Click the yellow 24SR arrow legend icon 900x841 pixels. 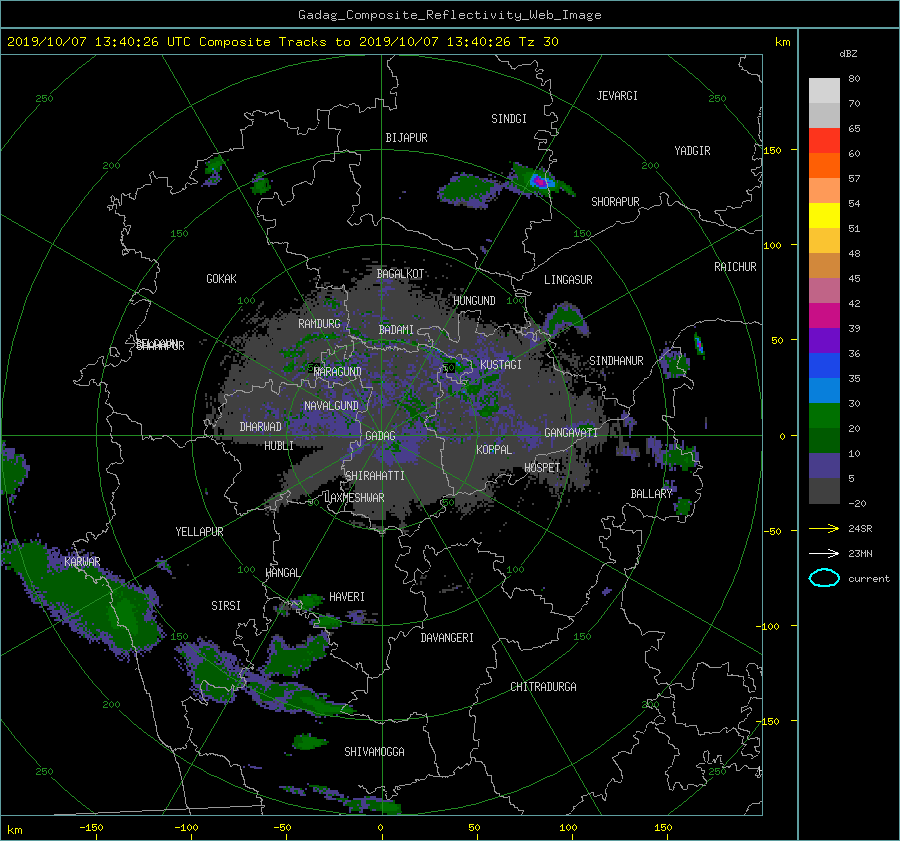tap(824, 529)
